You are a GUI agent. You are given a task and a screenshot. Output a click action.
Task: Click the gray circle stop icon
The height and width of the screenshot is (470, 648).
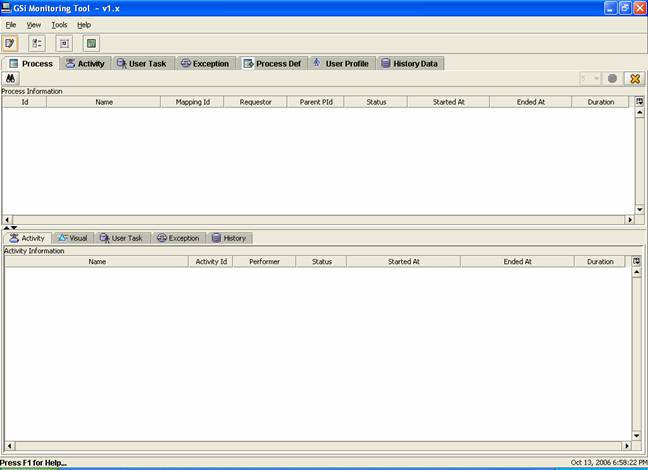click(612, 78)
